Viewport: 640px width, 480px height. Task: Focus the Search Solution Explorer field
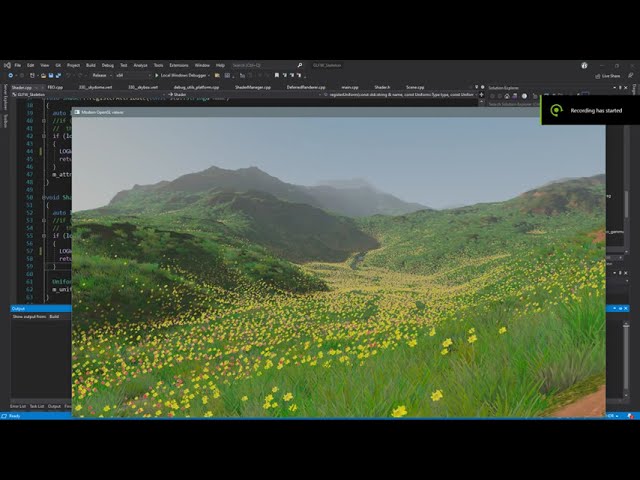pos(513,104)
